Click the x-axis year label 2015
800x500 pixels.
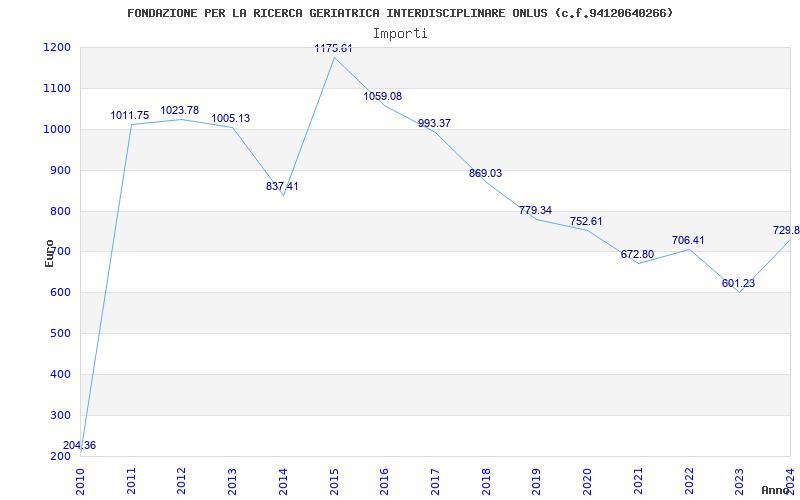334,481
